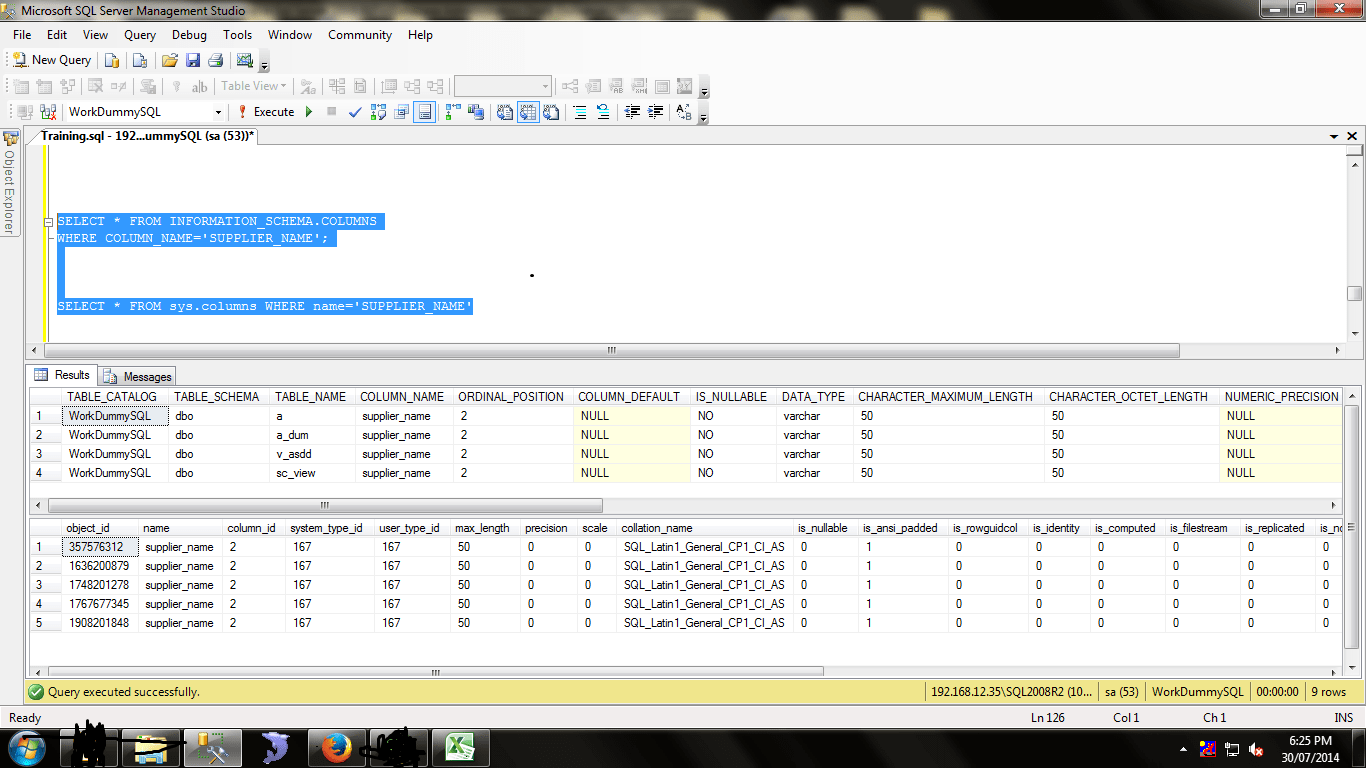
Task: Expand the Object Explorer side tab
Action: (9, 183)
